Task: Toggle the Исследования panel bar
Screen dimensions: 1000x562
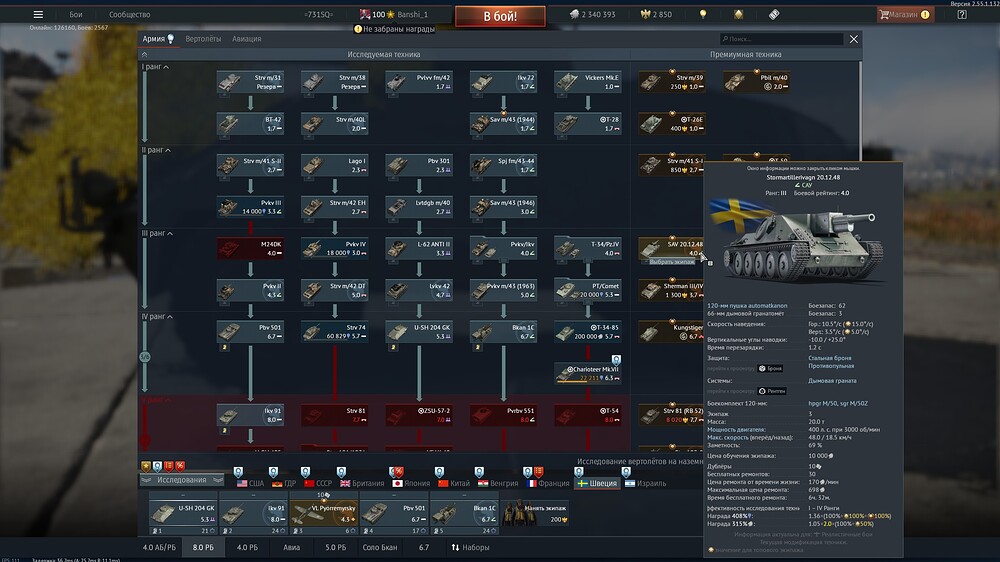Action: coord(182,480)
